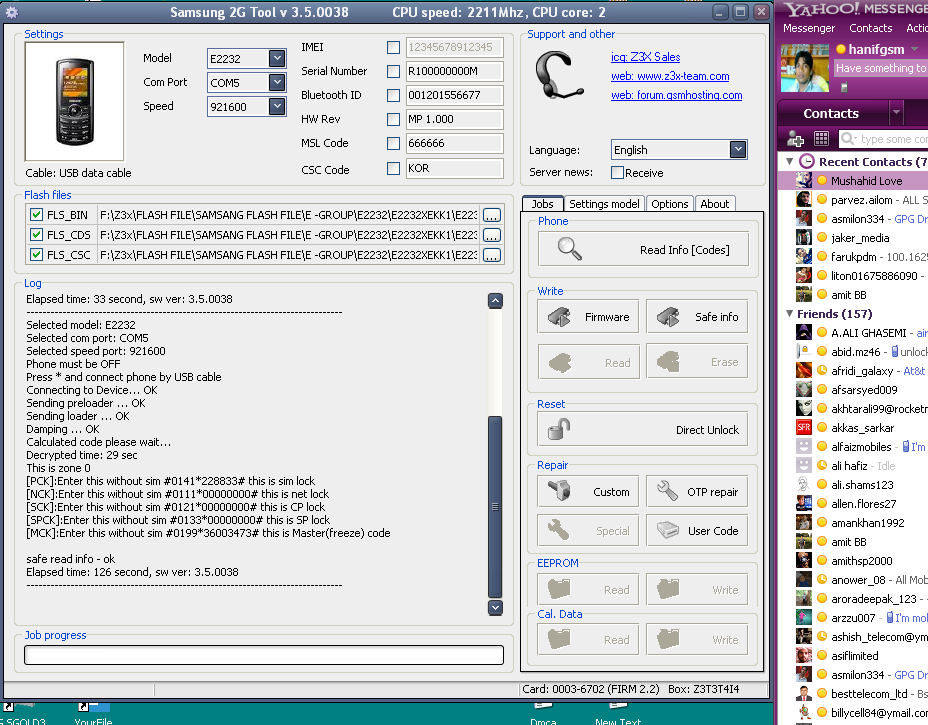
Task: Switch to the Settings model tab
Action: [604, 204]
